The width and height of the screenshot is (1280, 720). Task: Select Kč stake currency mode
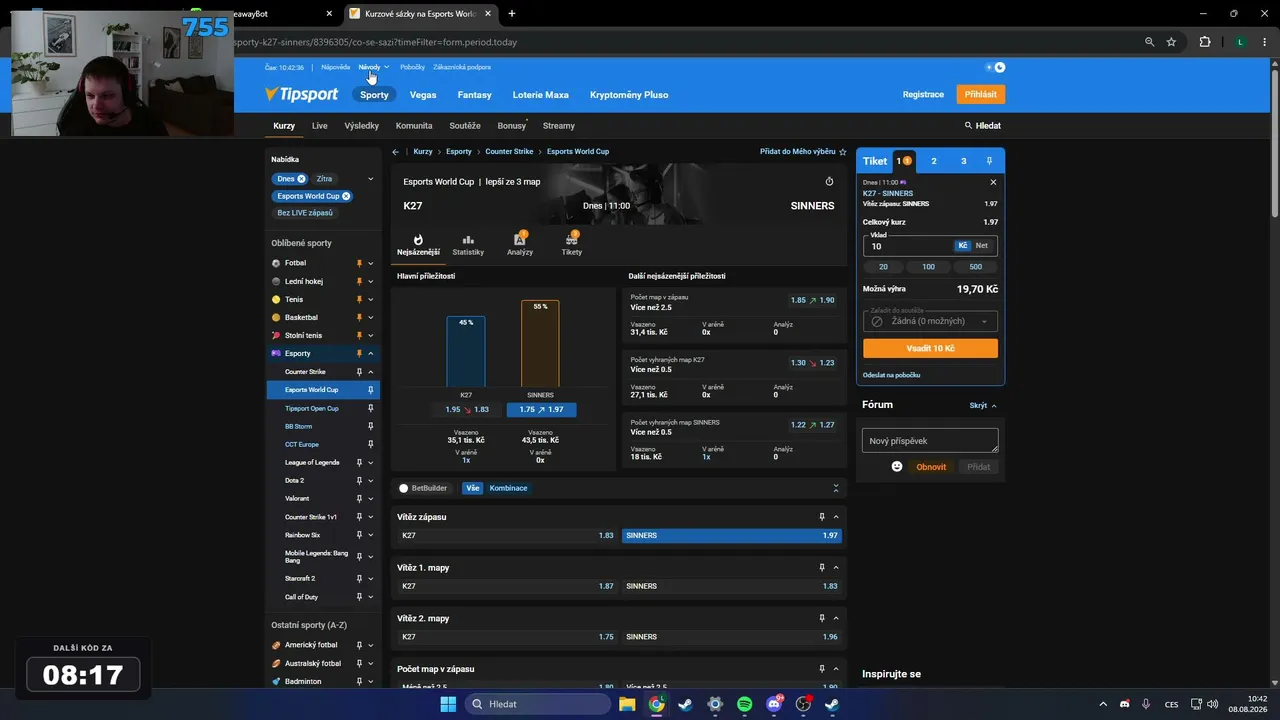(x=963, y=245)
